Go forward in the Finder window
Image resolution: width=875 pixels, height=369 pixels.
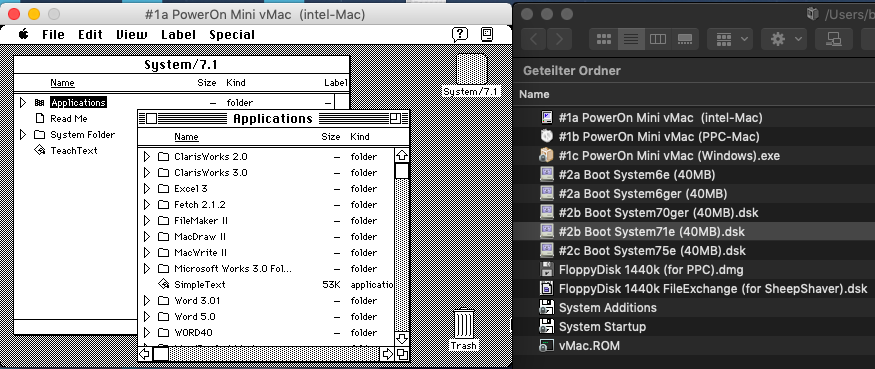(559, 39)
